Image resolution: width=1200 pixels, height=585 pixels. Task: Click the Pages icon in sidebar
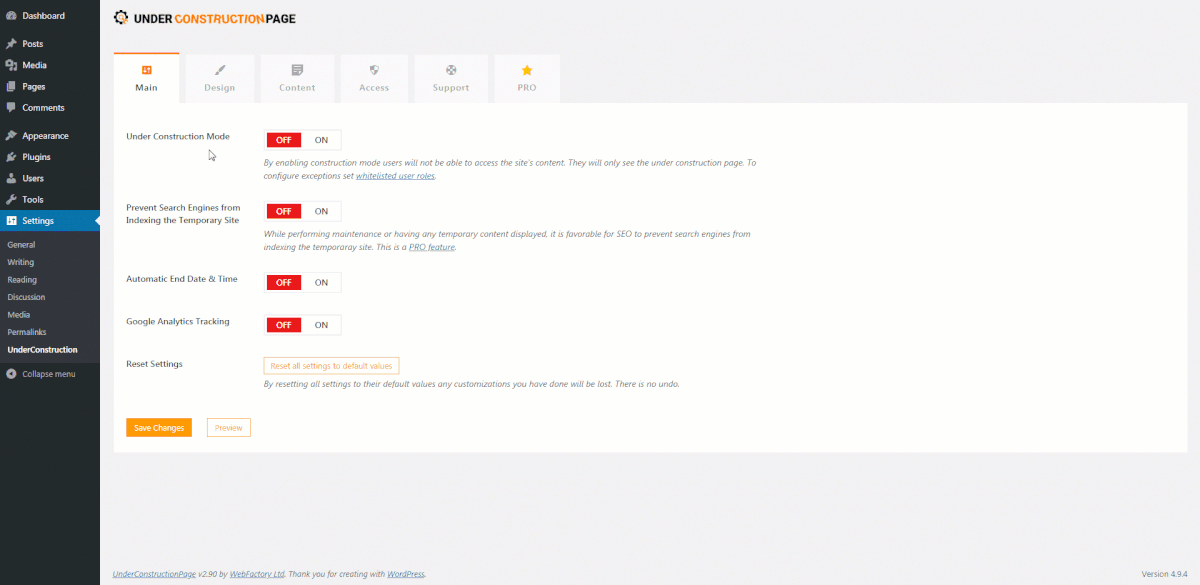(11, 87)
